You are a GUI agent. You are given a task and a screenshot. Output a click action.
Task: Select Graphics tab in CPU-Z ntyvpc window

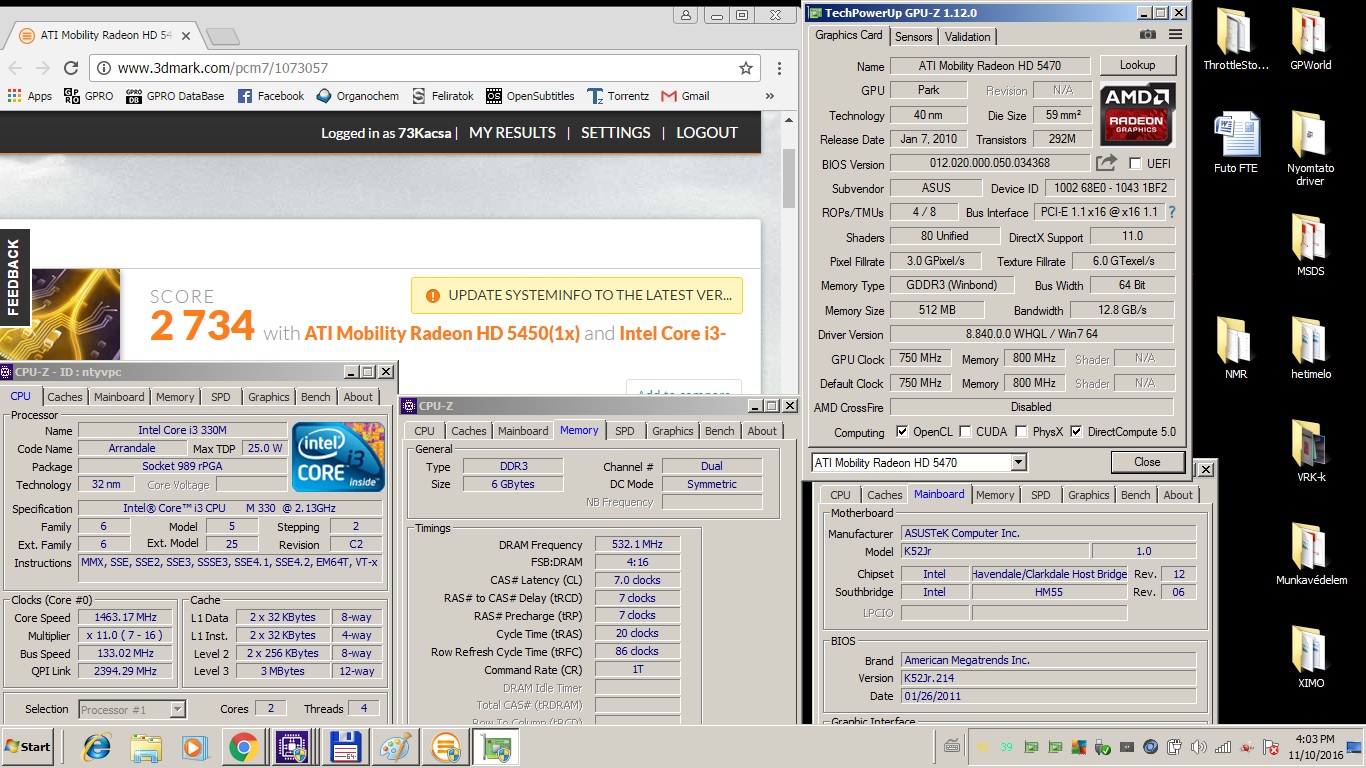tap(269, 397)
